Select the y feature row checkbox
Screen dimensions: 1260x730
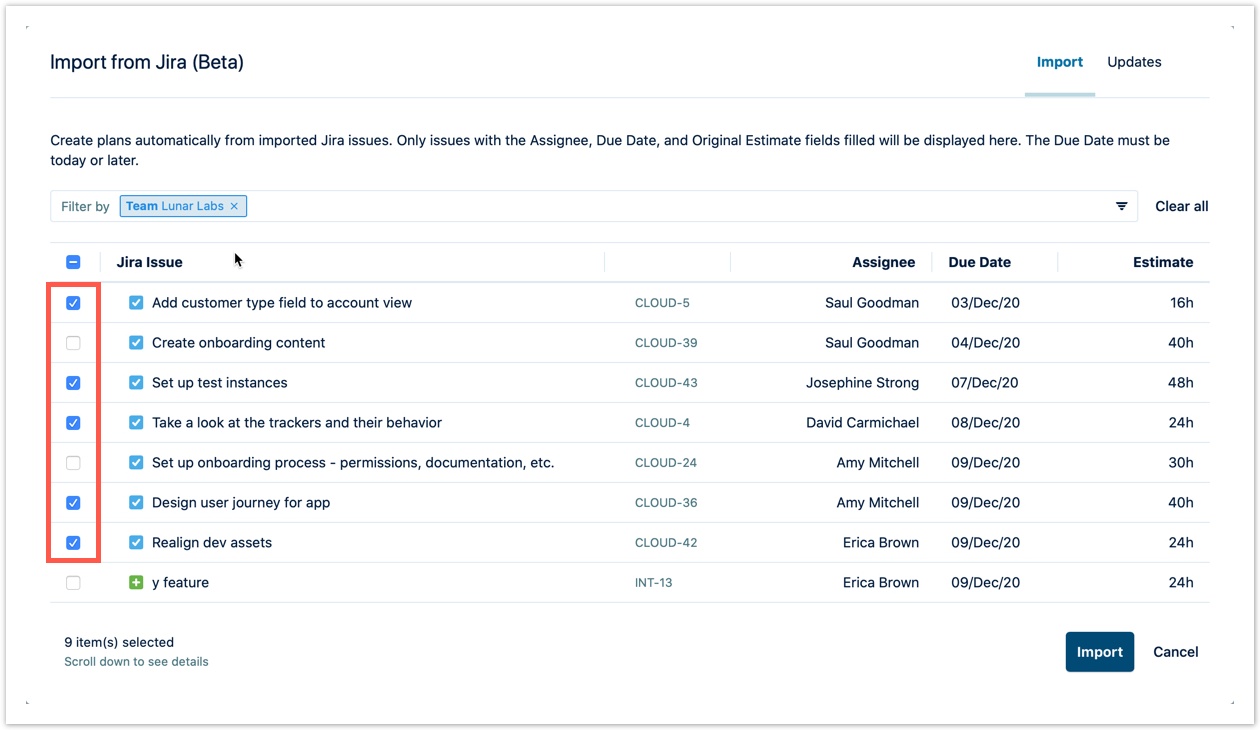point(73,583)
